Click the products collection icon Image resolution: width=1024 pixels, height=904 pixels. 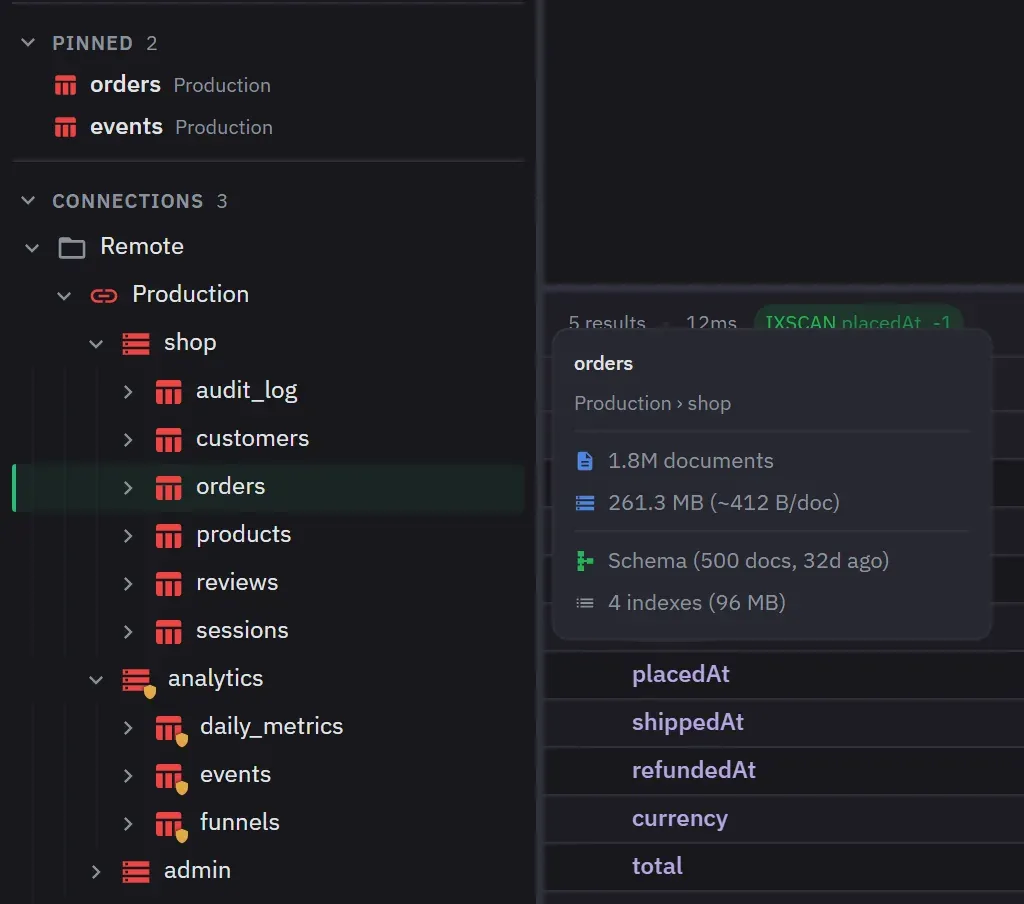click(x=168, y=536)
